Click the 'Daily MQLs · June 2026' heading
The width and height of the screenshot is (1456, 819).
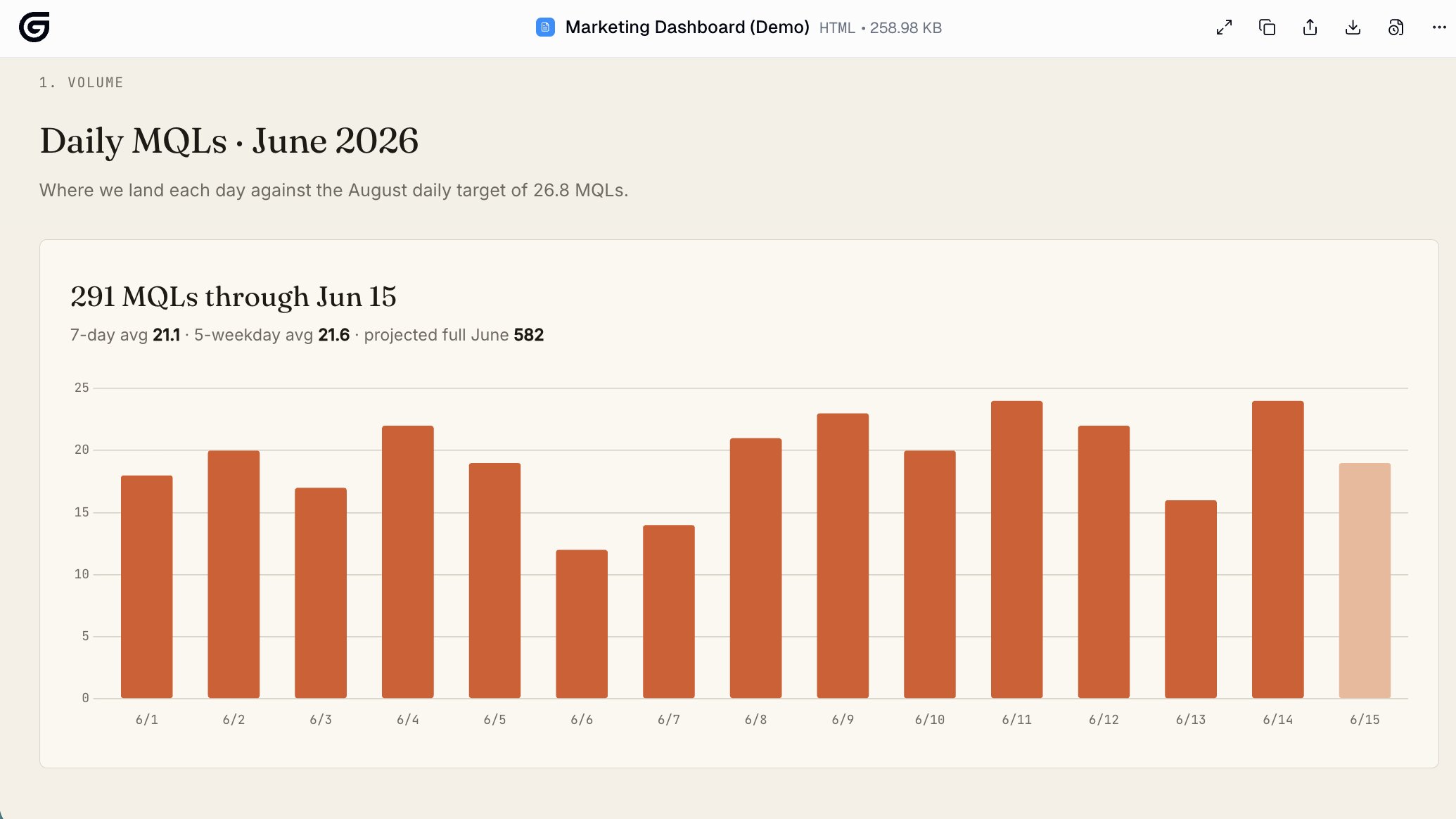229,141
